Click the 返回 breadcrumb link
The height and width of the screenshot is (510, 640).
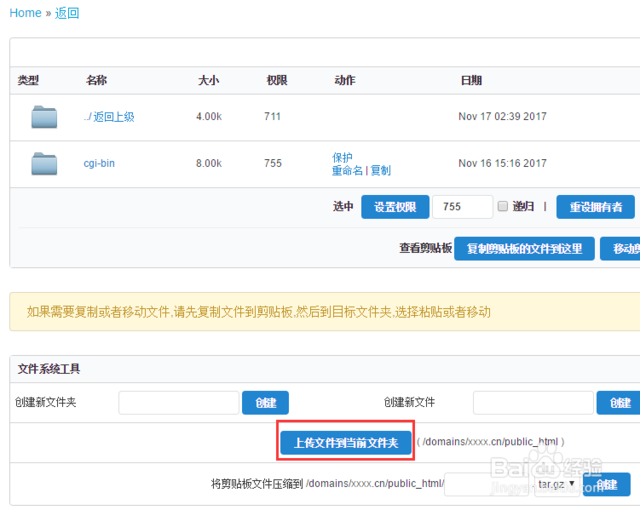[67, 13]
